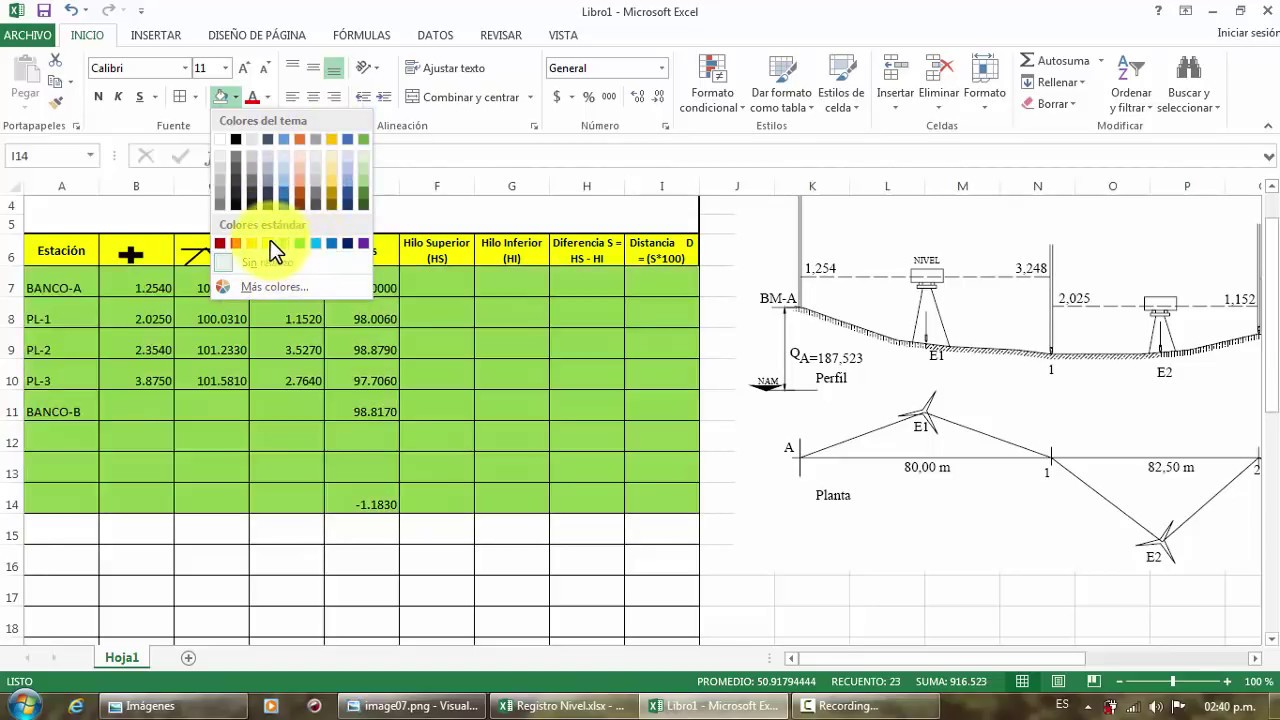Open Estilos de celda gallery
The height and width of the screenshot is (720, 1280).
coord(841,84)
